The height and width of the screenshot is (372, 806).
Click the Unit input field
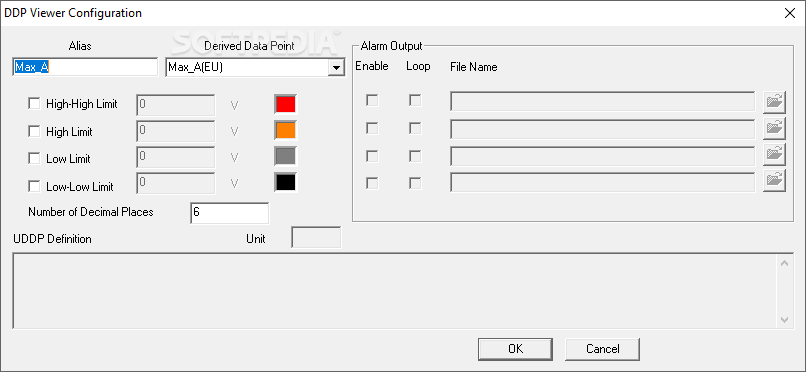(x=316, y=237)
